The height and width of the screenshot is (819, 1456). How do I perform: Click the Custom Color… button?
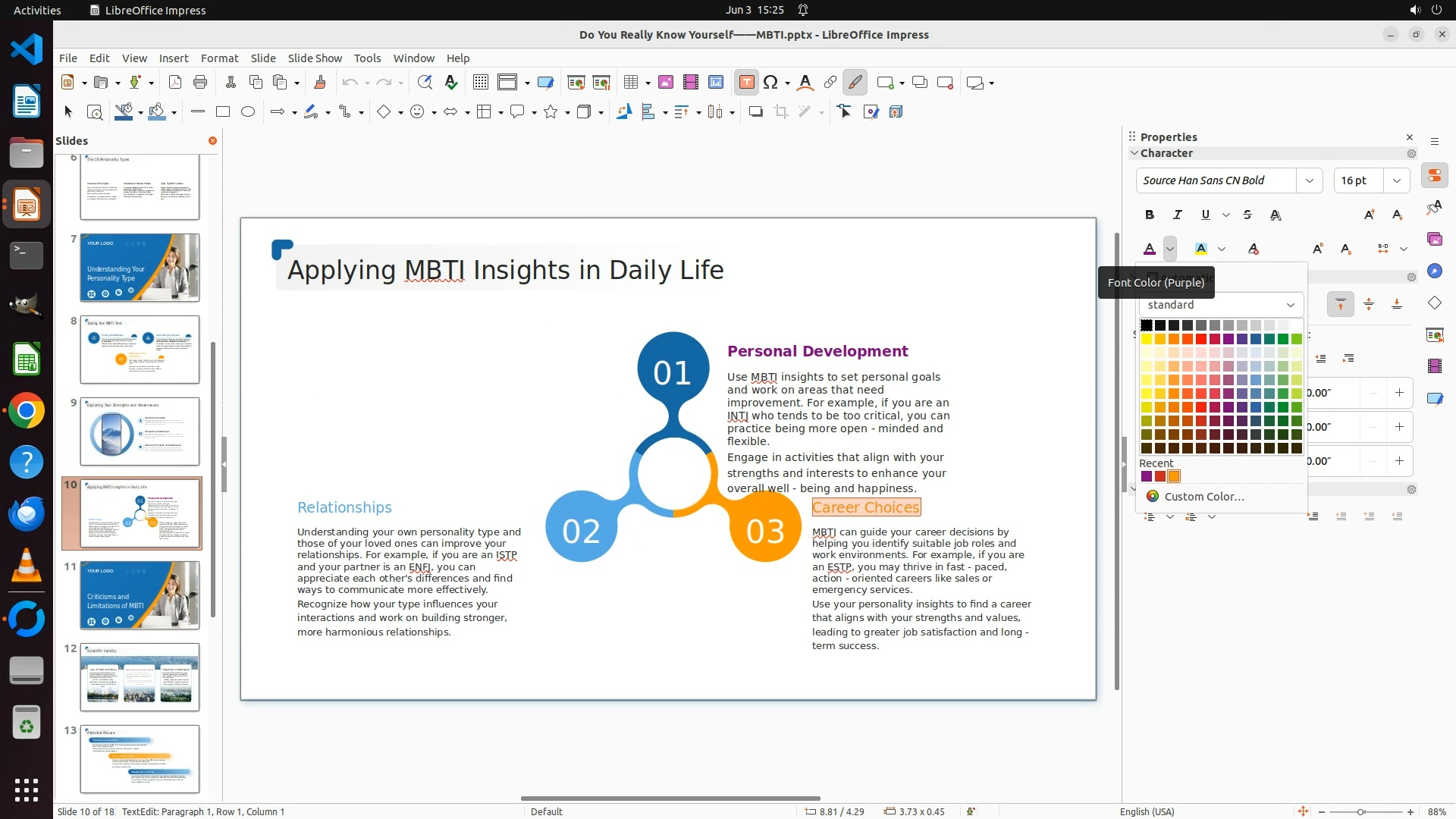click(1203, 497)
